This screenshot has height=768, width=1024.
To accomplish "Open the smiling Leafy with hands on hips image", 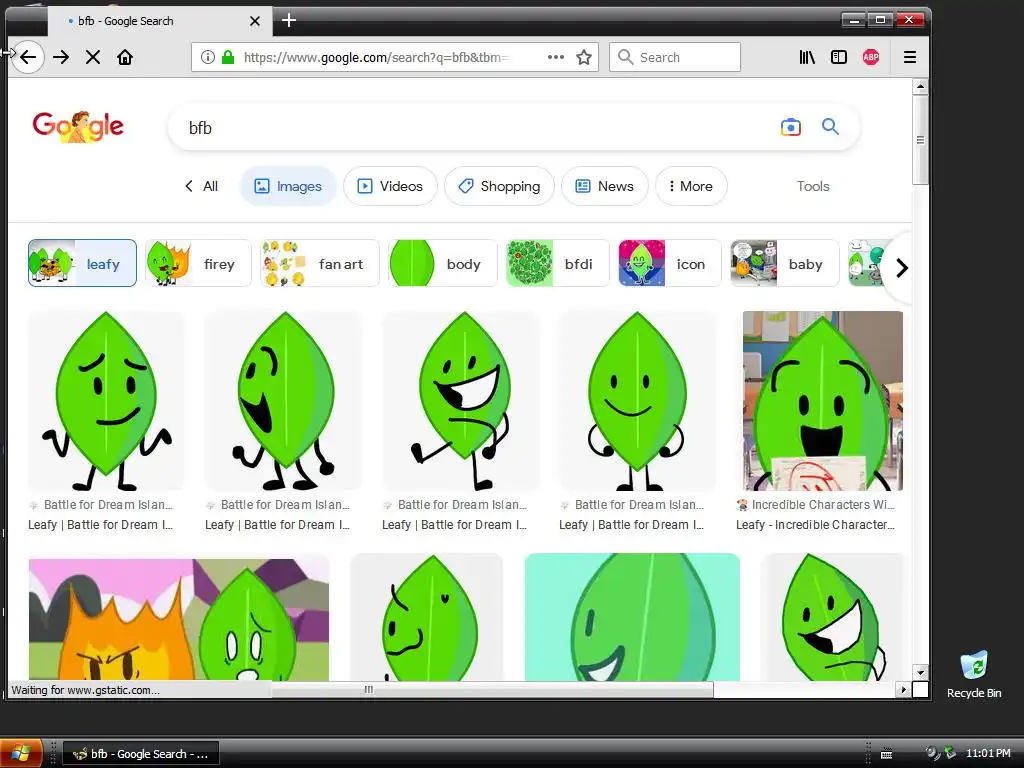I will (637, 401).
